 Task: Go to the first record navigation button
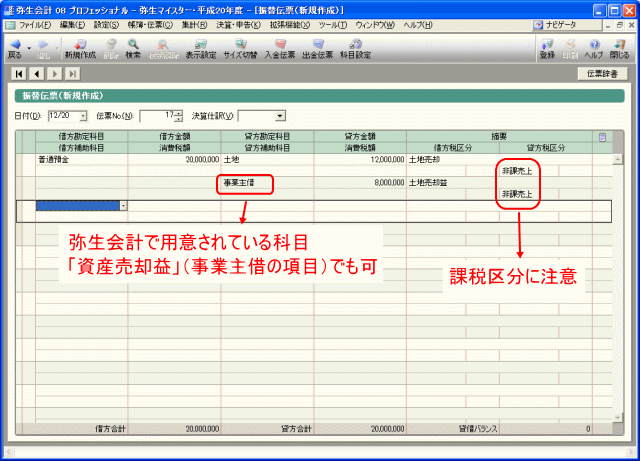pos(19,74)
